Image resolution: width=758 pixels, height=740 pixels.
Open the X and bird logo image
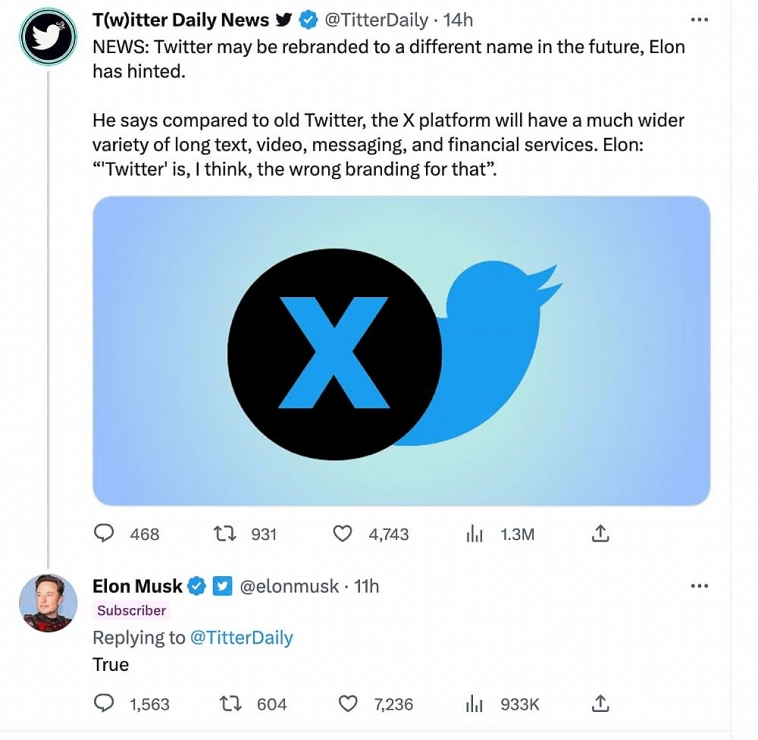[401, 350]
